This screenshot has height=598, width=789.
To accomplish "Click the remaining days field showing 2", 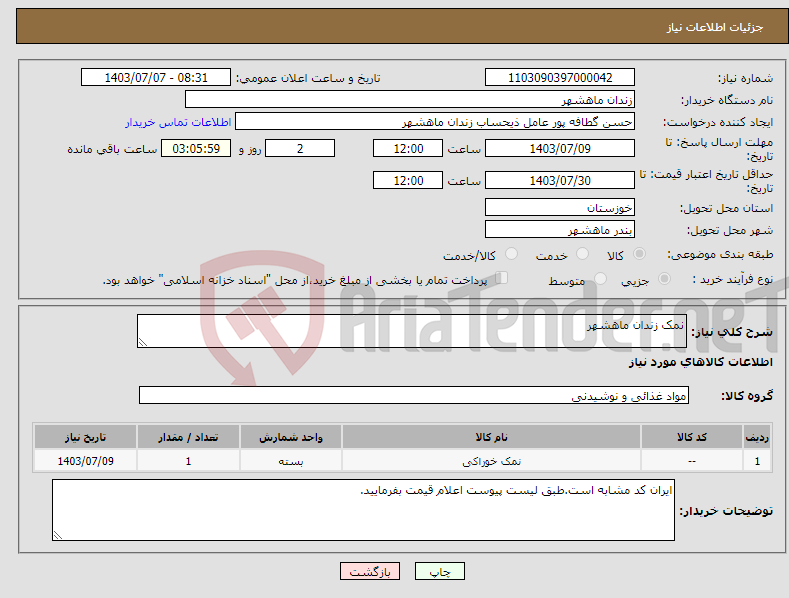I will coord(300,148).
